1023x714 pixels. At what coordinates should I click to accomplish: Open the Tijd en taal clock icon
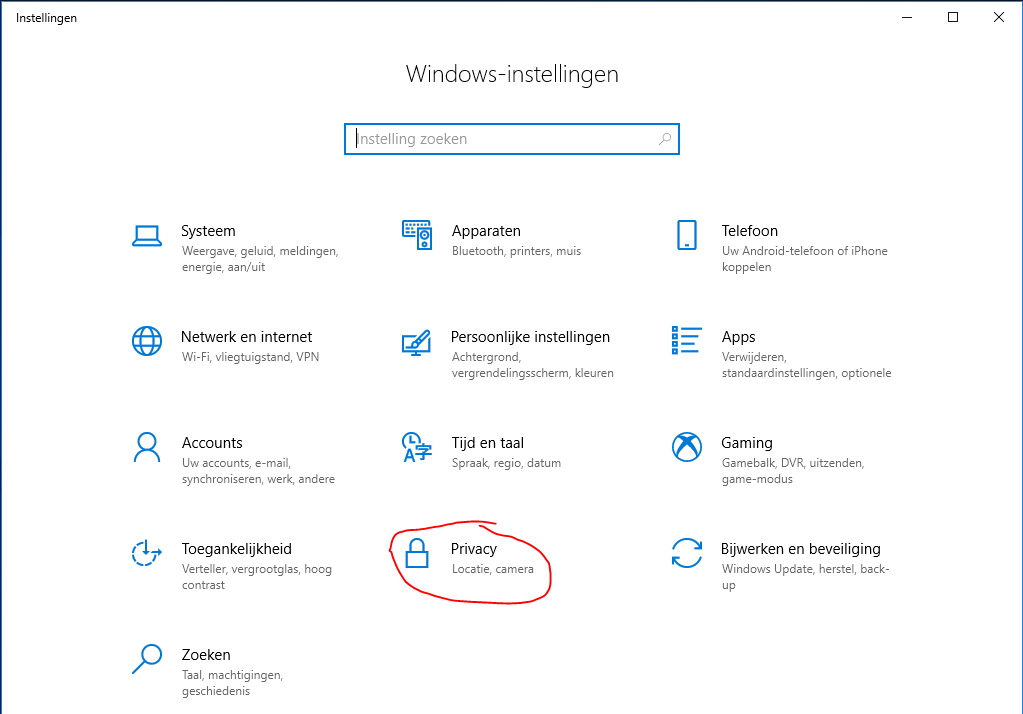tap(417, 447)
